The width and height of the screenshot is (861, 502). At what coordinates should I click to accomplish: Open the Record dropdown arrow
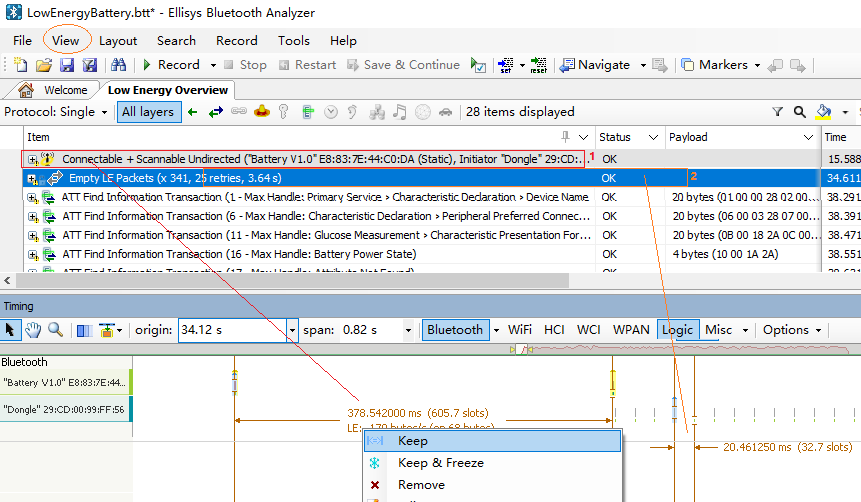point(213,65)
